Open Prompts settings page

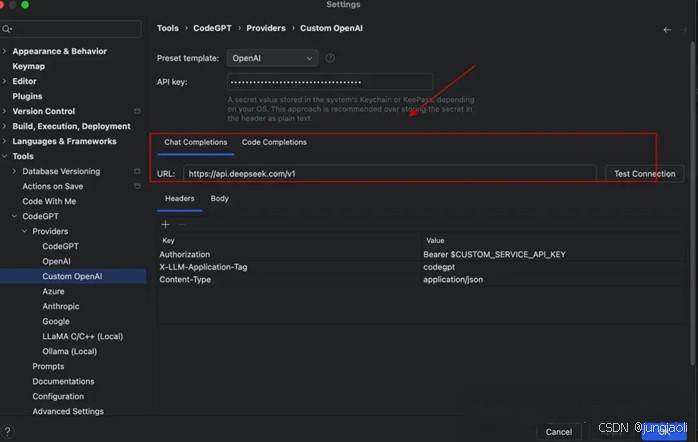coord(48,366)
